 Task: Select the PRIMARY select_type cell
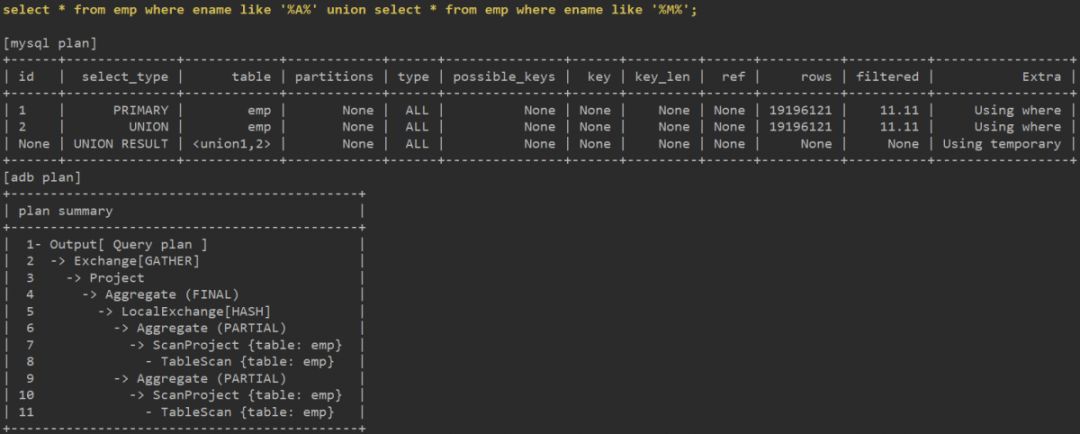click(x=141, y=110)
